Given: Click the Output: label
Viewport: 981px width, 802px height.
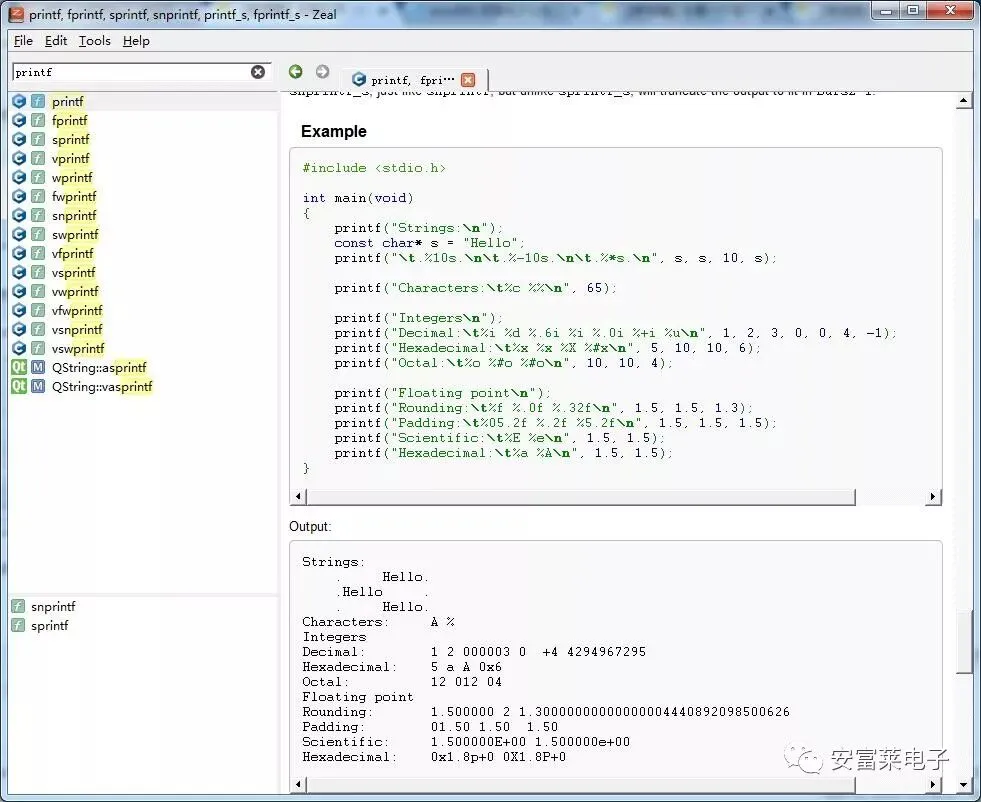Looking at the screenshot, I should coord(310,527).
